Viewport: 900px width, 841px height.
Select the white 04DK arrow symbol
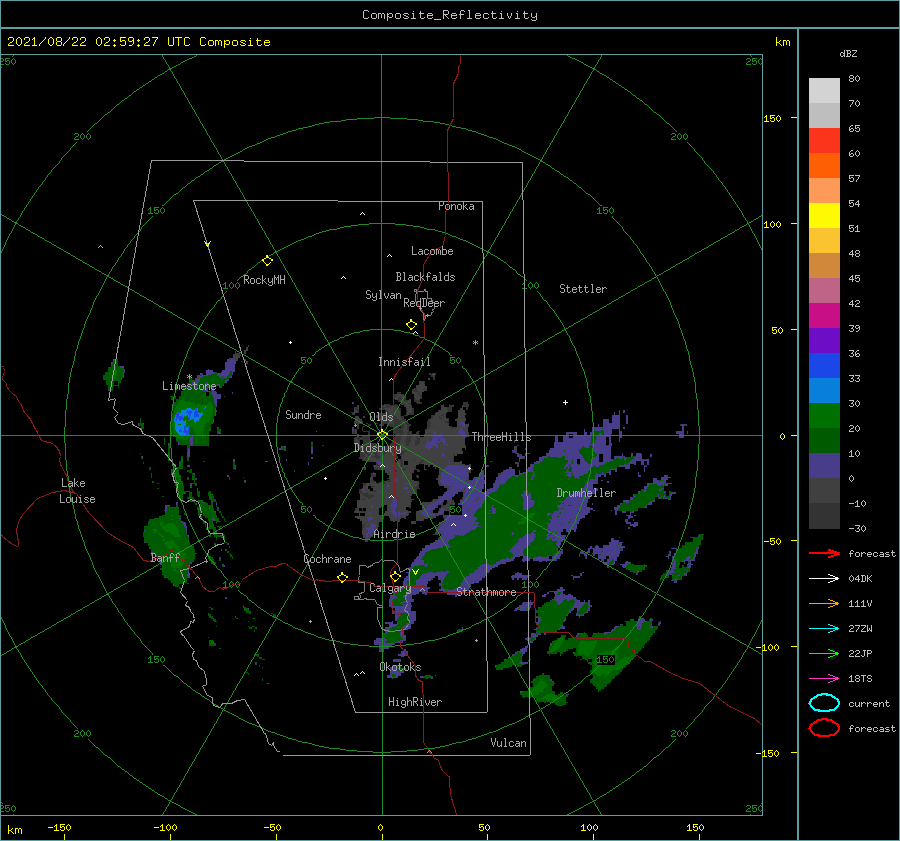pos(824,579)
